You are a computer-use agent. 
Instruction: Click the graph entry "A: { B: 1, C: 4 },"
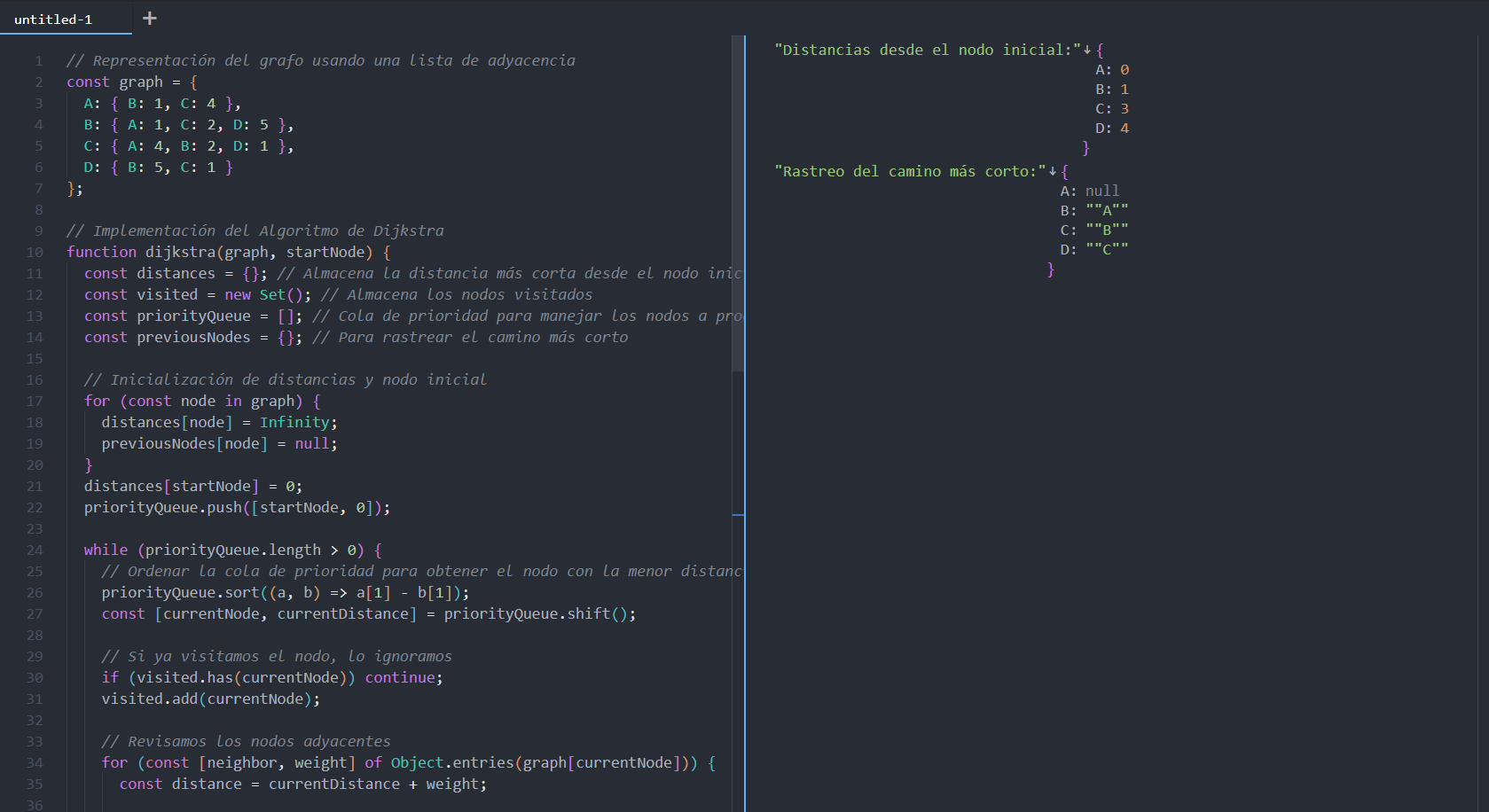pos(162,104)
